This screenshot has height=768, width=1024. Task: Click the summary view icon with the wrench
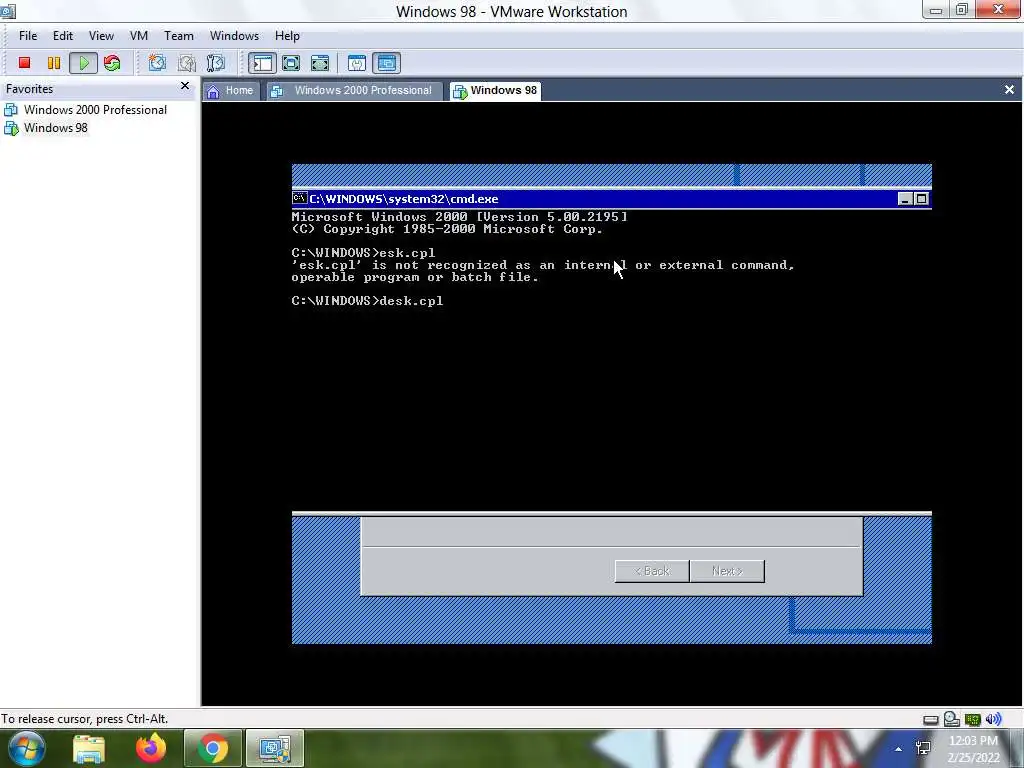click(x=357, y=63)
